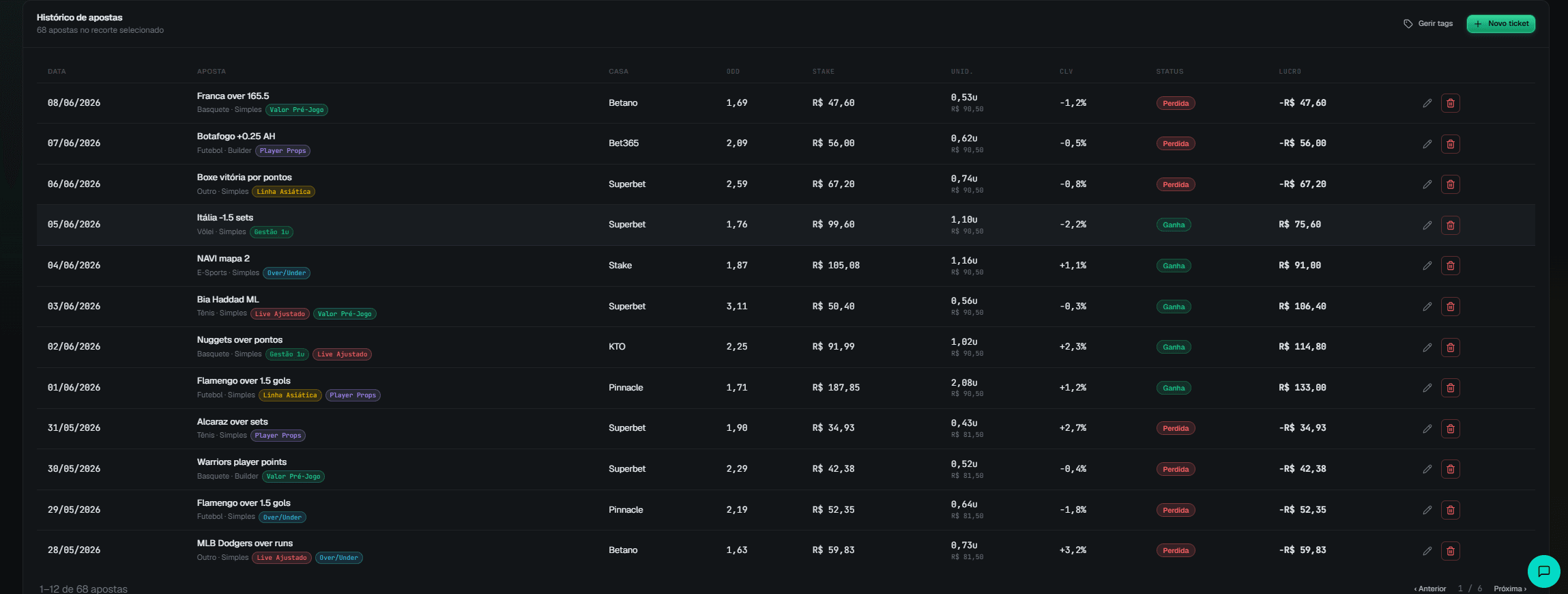Click Linha Asiática tag on Boxe bet
This screenshot has width=1568, height=594.
(283, 192)
